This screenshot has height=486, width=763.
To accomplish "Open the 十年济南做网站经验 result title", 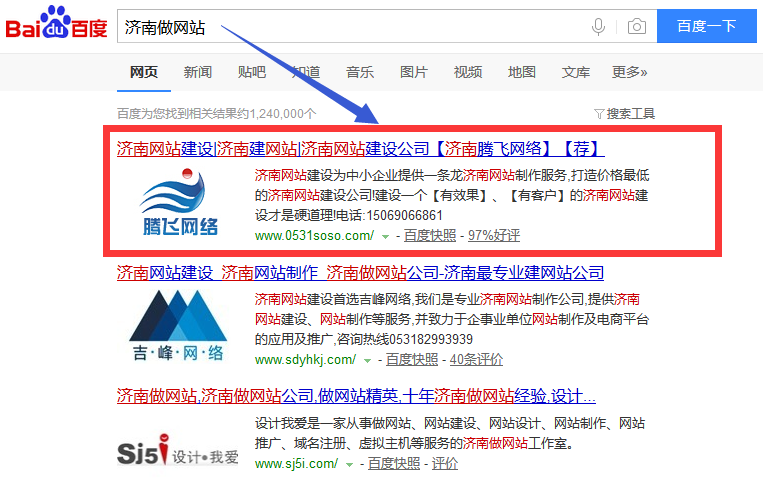I will pos(356,396).
